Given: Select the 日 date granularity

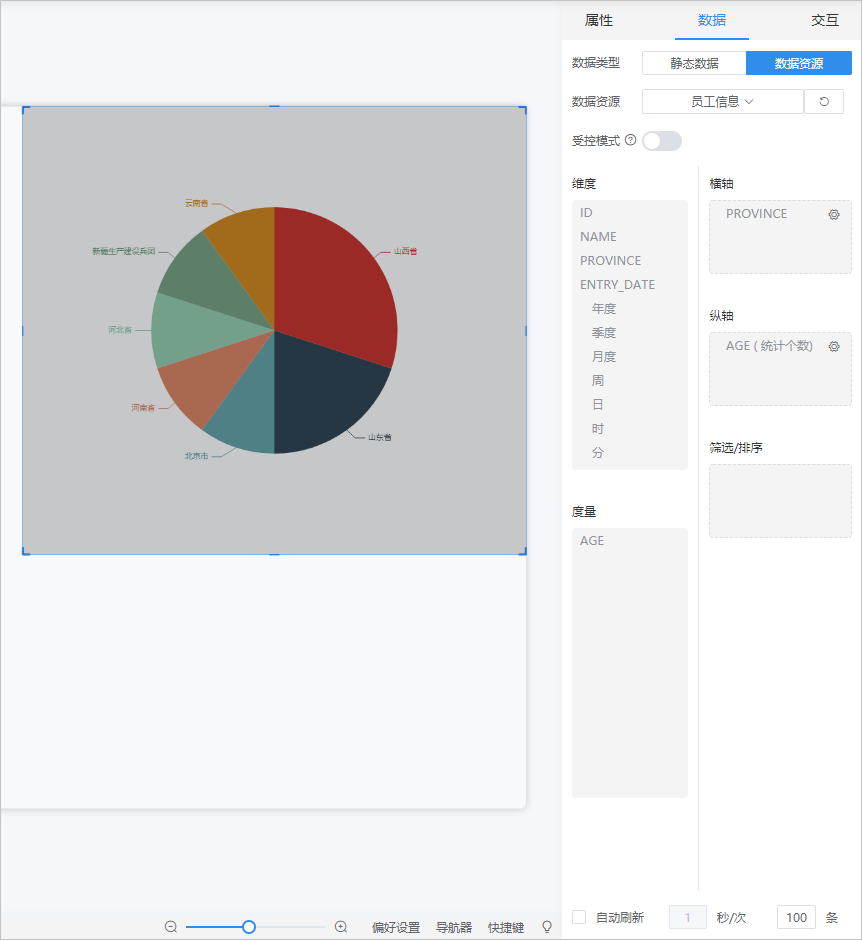Looking at the screenshot, I should (x=598, y=404).
